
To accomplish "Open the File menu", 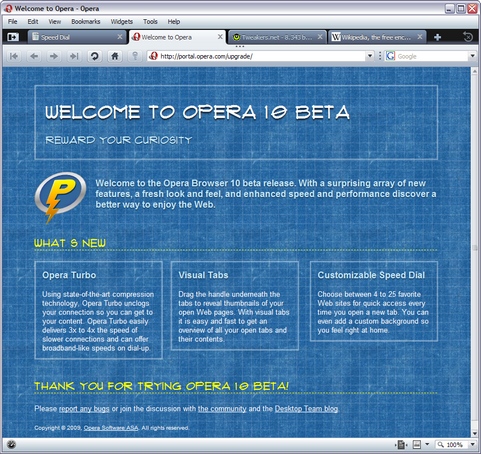I will pos(13,22).
